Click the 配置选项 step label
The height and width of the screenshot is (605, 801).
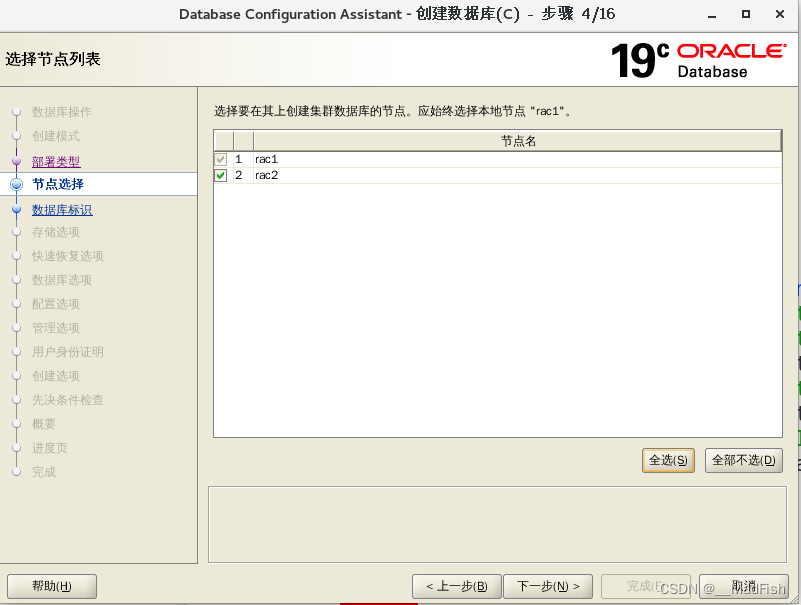tap(56, 304)
